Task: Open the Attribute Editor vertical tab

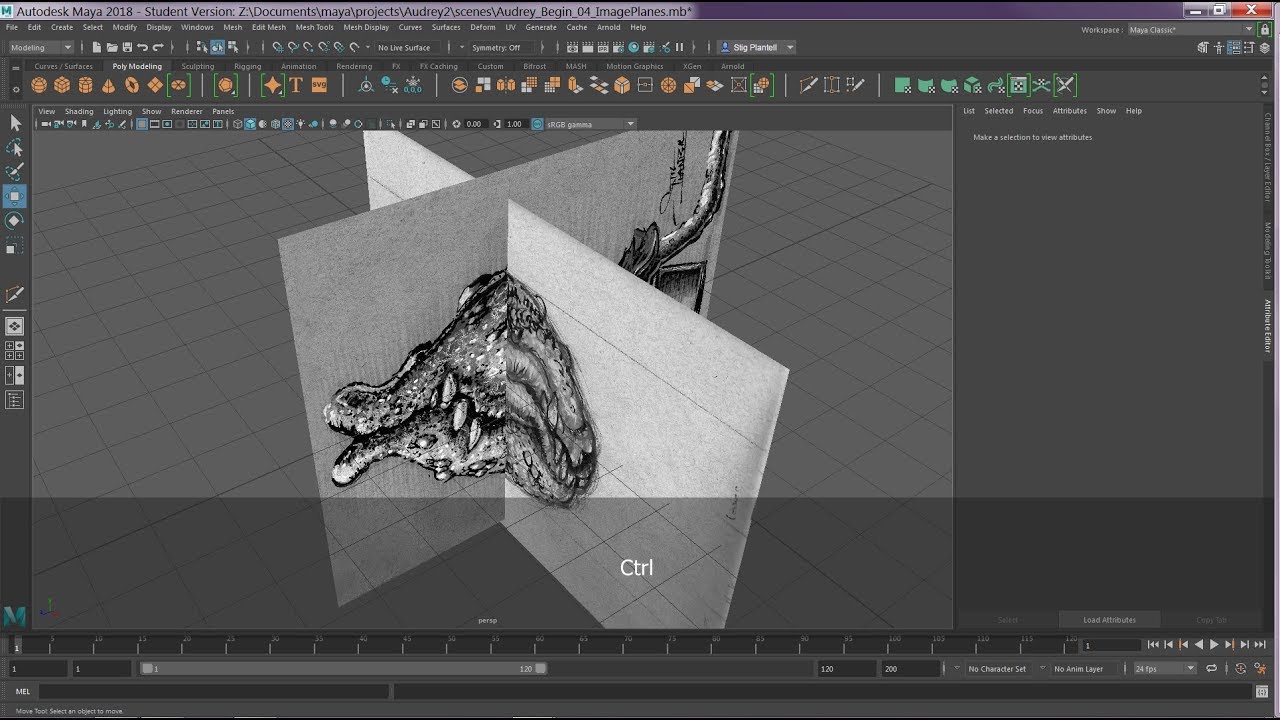Action: (x=1268, y=326)
